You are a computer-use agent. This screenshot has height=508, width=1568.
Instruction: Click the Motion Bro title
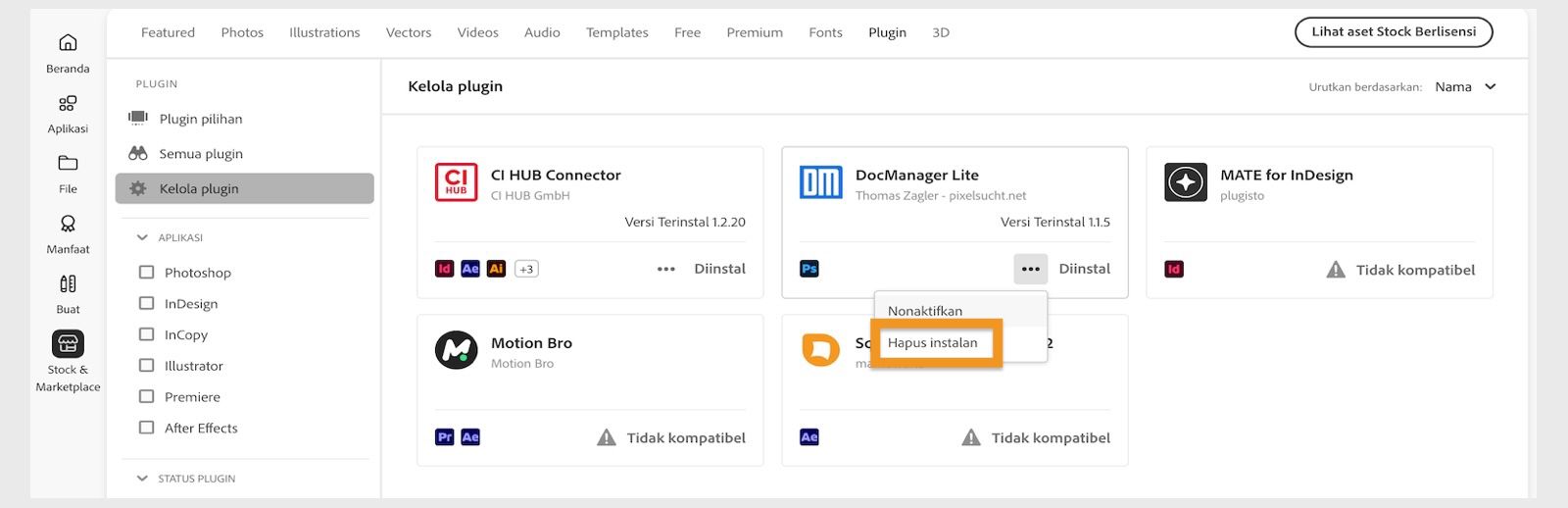[531, 342]
